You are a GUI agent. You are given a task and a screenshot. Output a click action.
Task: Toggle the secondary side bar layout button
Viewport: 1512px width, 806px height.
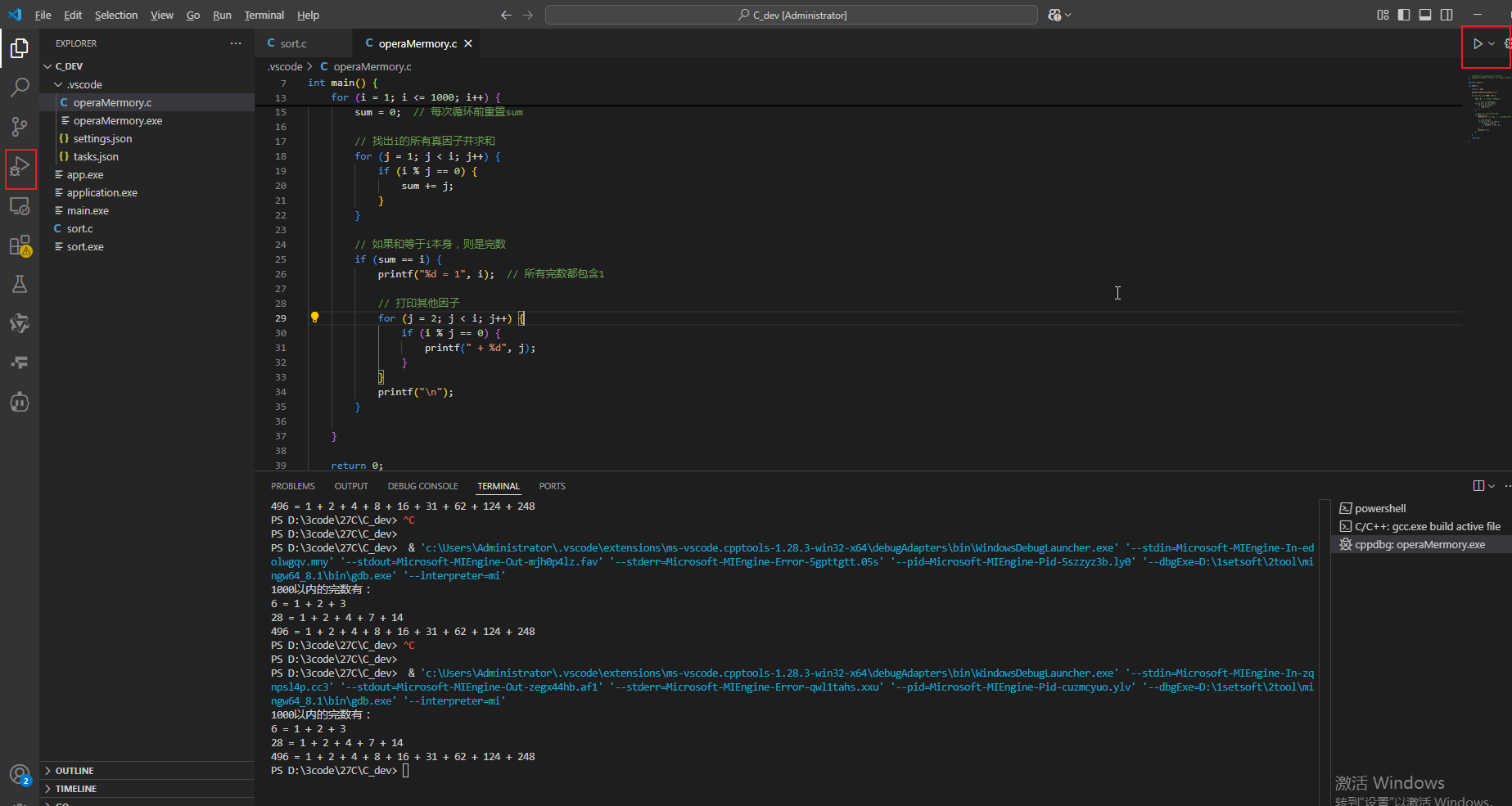point(1447,15)
